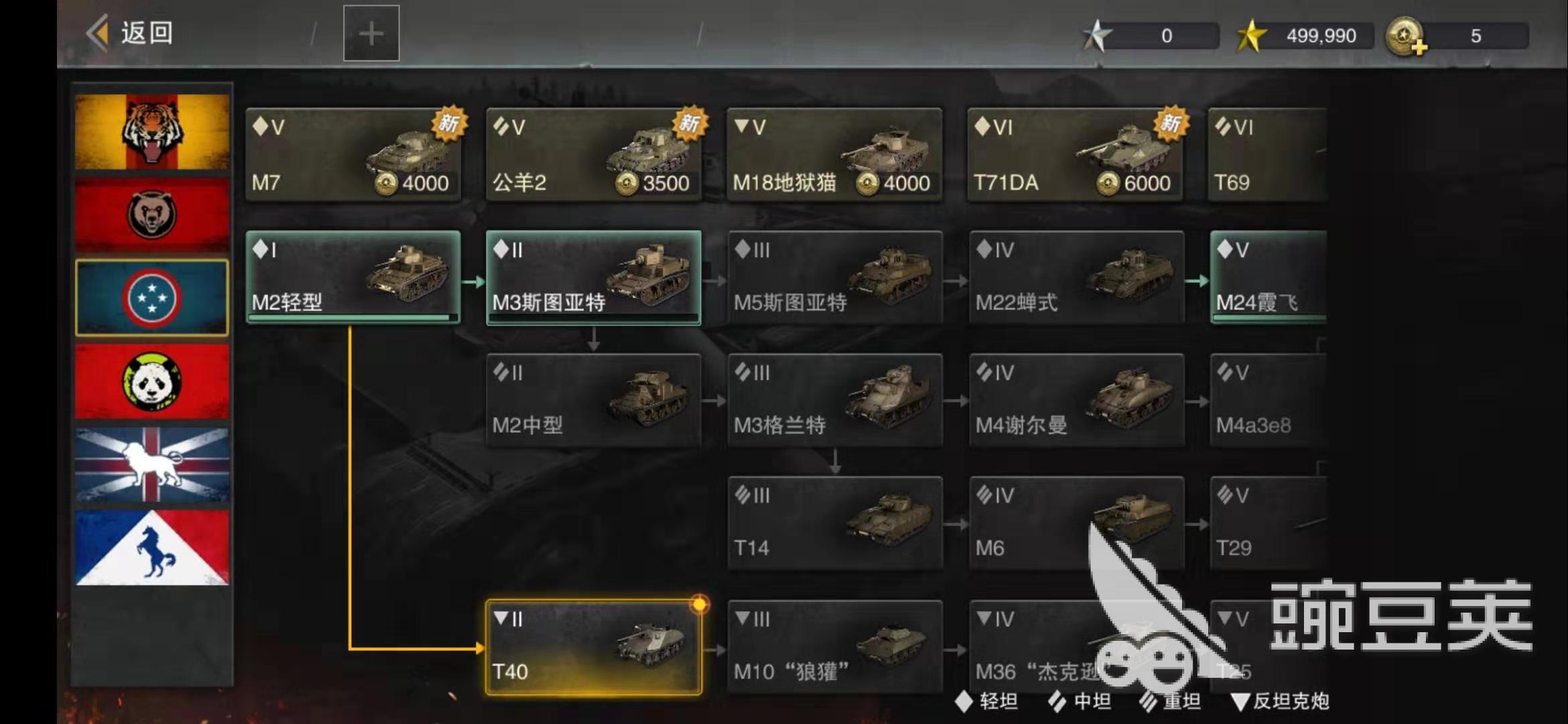Go back with the 返回 button
This screenshot has width=1568, height=724.
click(x=131, y=33)
